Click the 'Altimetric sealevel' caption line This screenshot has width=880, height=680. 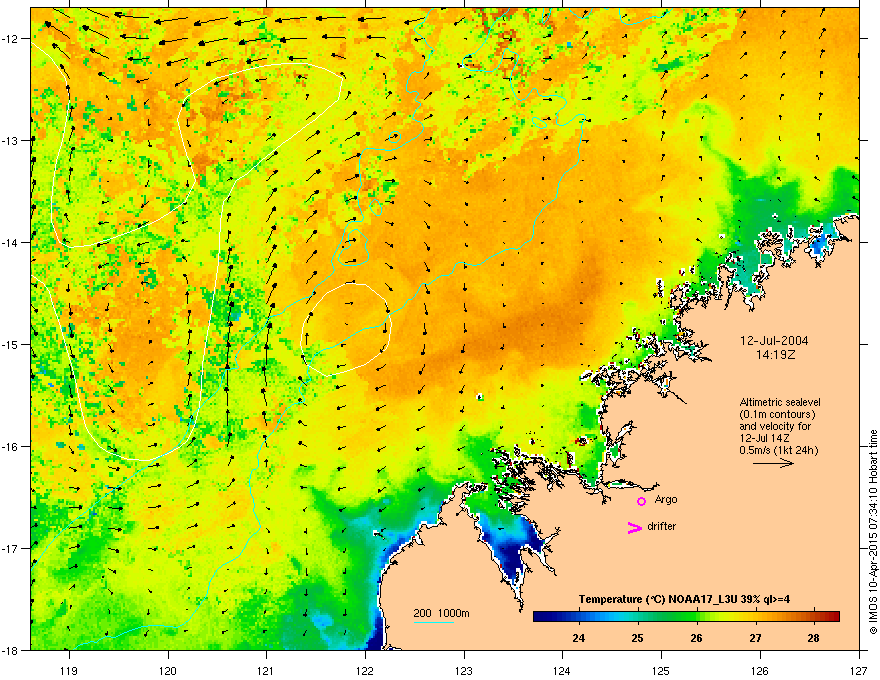780,402
